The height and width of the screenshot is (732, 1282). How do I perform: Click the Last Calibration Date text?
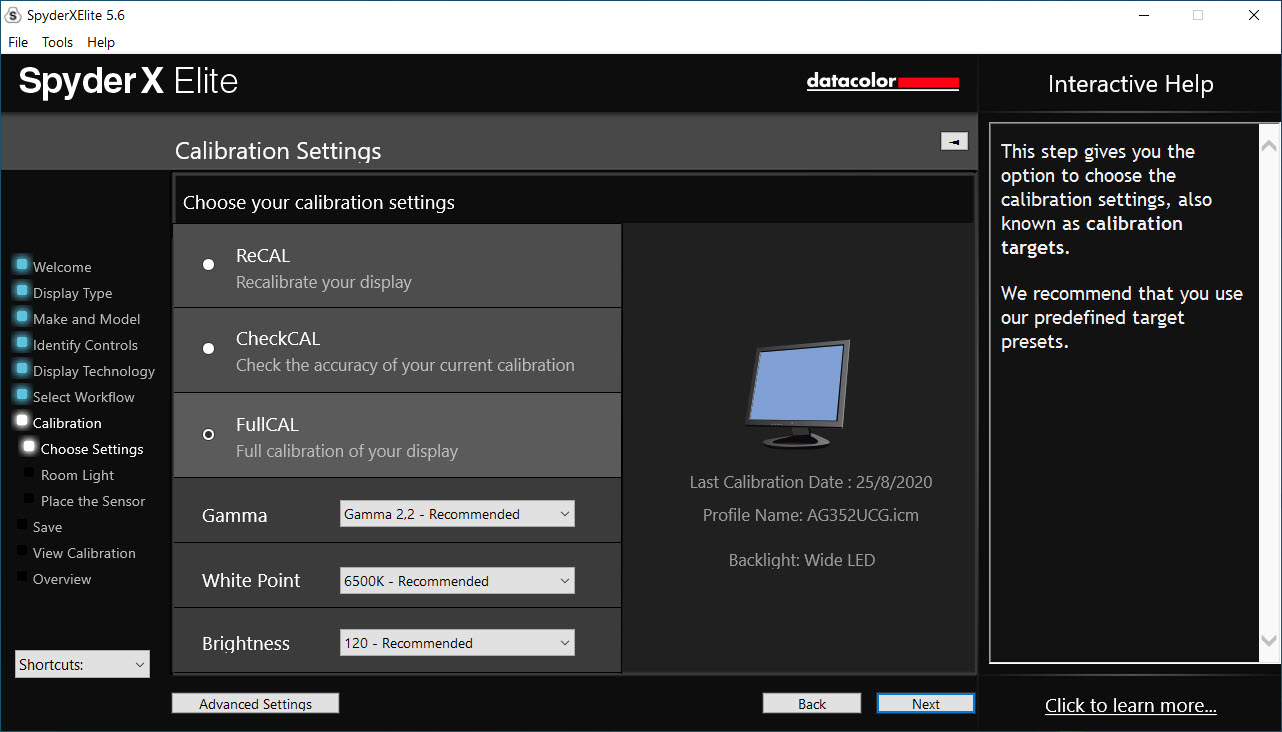pyautogui.click(x=811, y=482)
